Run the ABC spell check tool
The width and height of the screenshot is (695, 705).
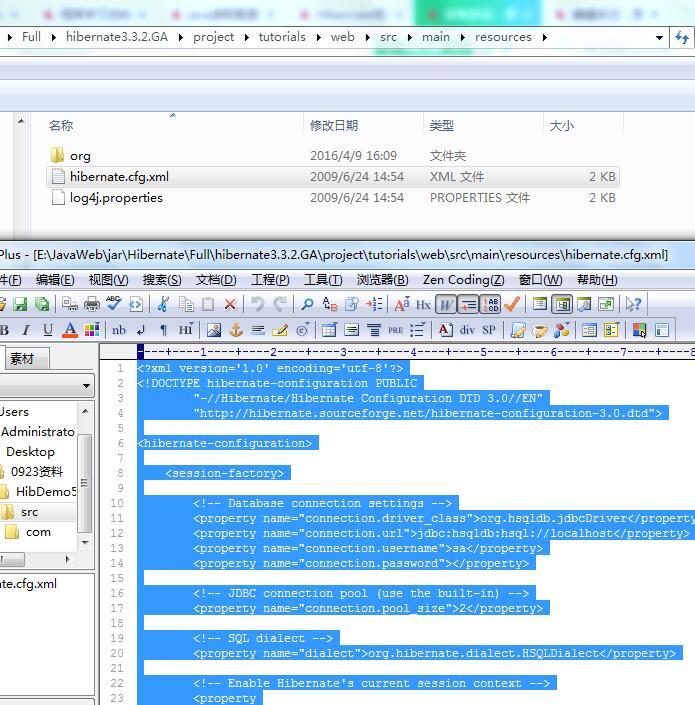pos(114,304)
